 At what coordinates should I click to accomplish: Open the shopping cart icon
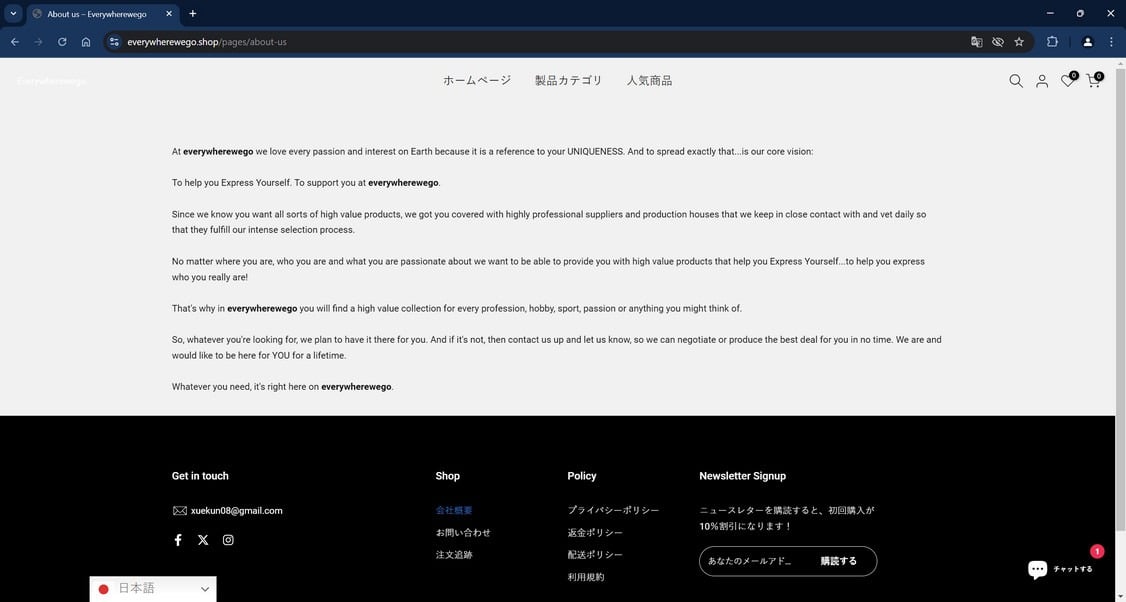tap(1094, 80)
